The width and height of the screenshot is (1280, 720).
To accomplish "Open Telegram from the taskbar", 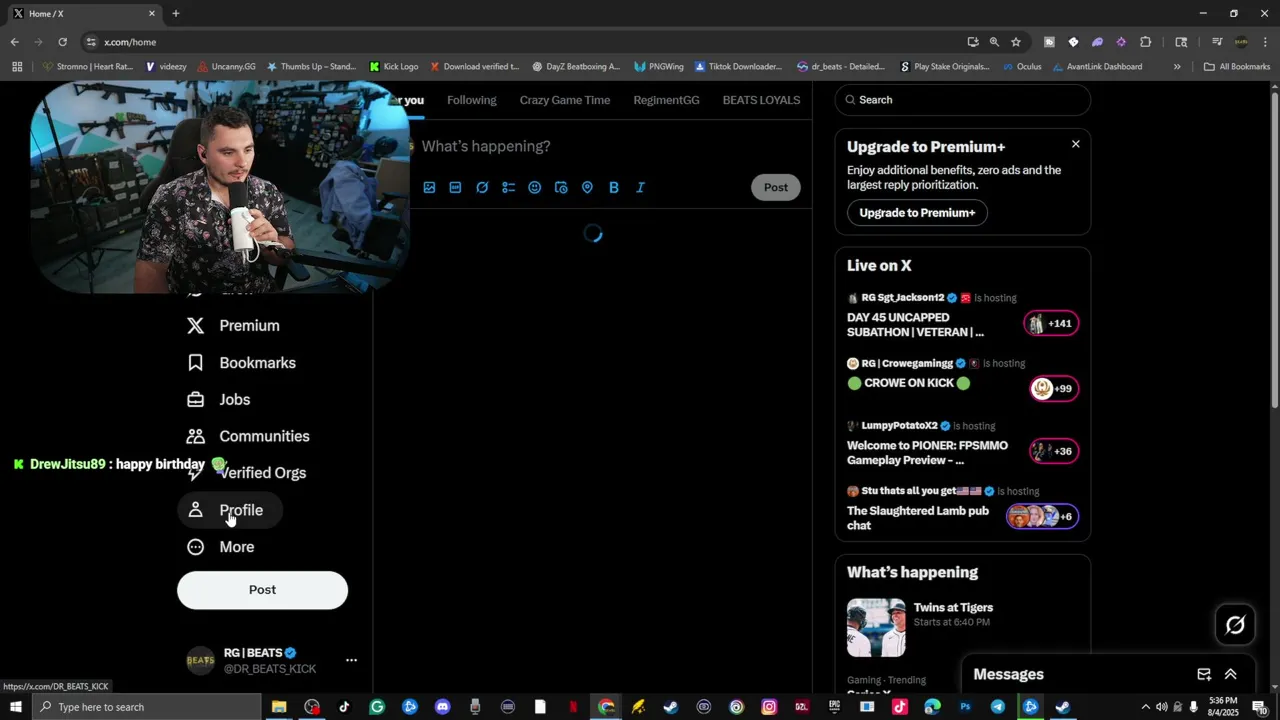I will (x=997, y=707).
